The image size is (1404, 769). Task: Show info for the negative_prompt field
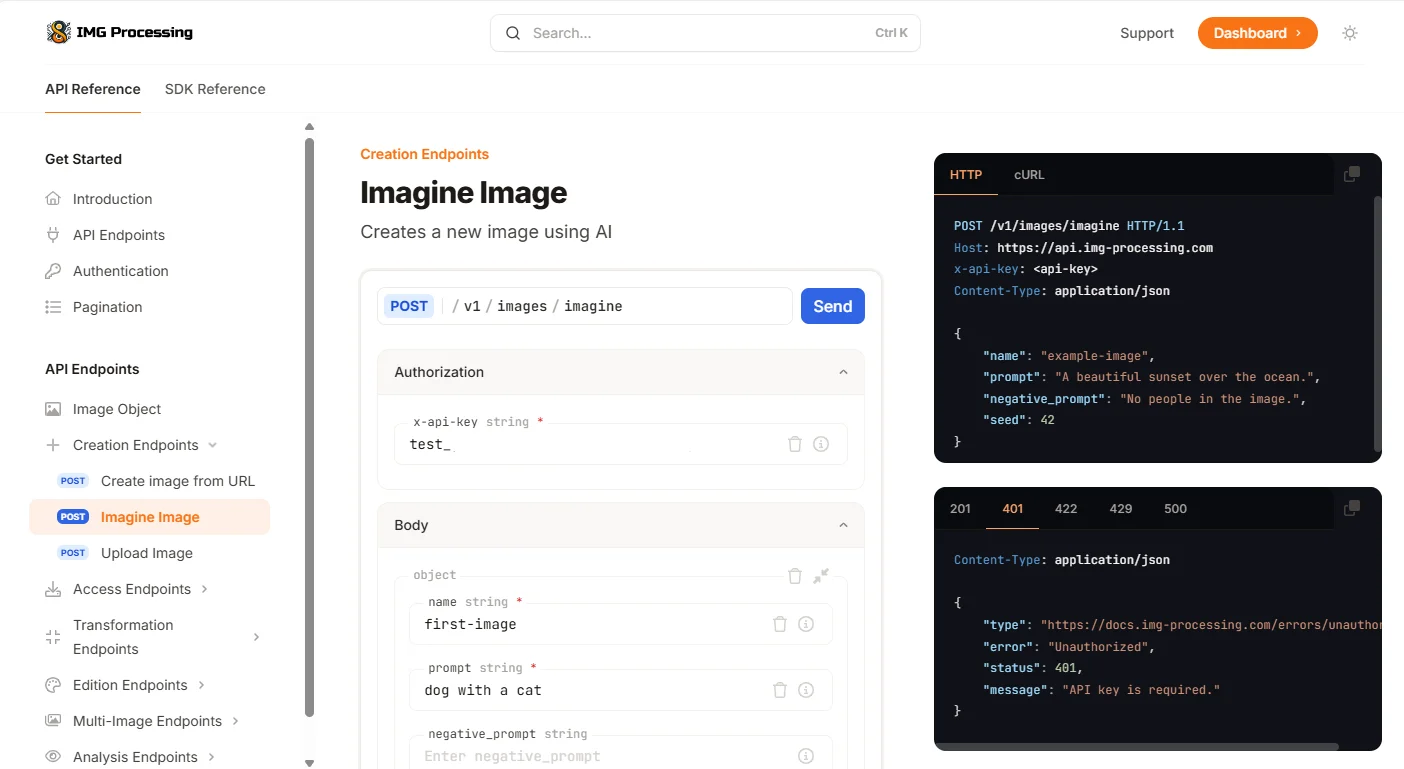(x=806, y=756)
